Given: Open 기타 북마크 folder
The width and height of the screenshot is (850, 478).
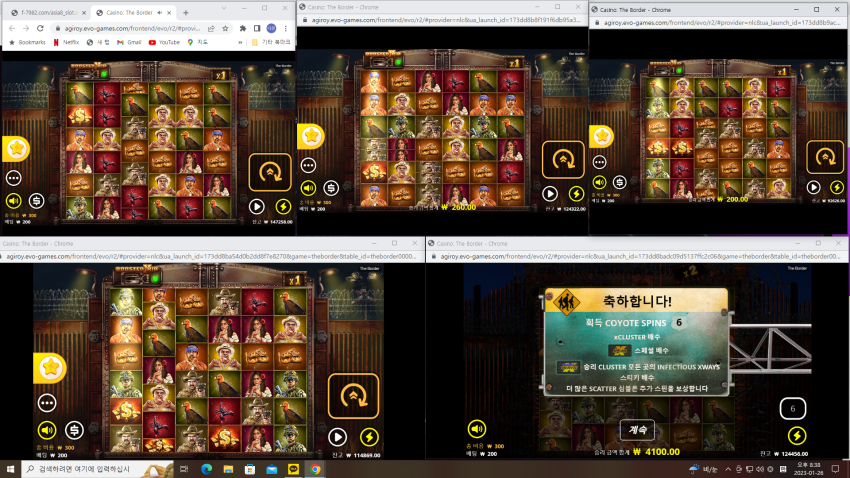Looking at the screenshot, I should [x=272, y=42].
